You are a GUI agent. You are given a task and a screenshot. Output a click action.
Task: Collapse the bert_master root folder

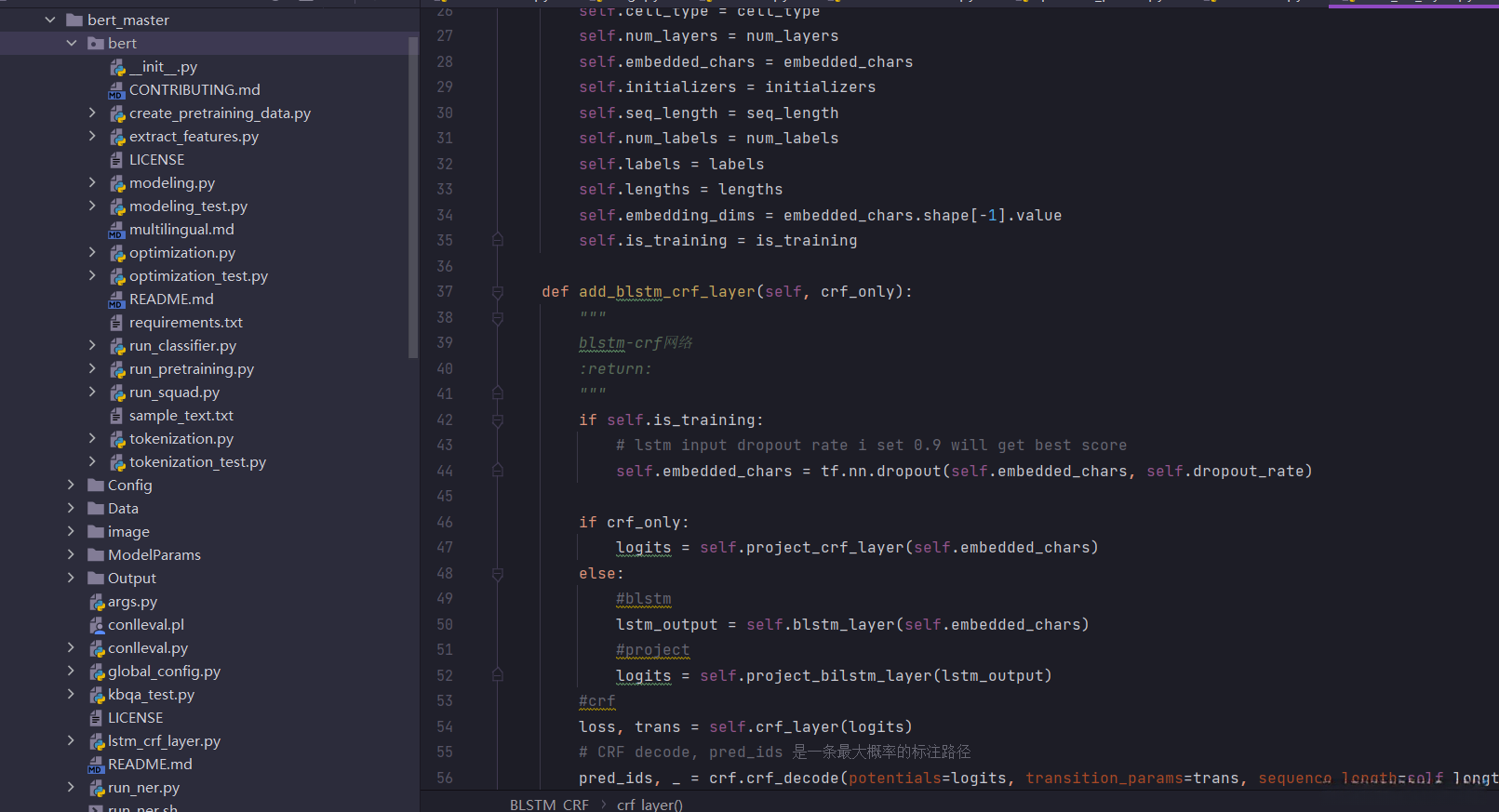tap(50, 20)
